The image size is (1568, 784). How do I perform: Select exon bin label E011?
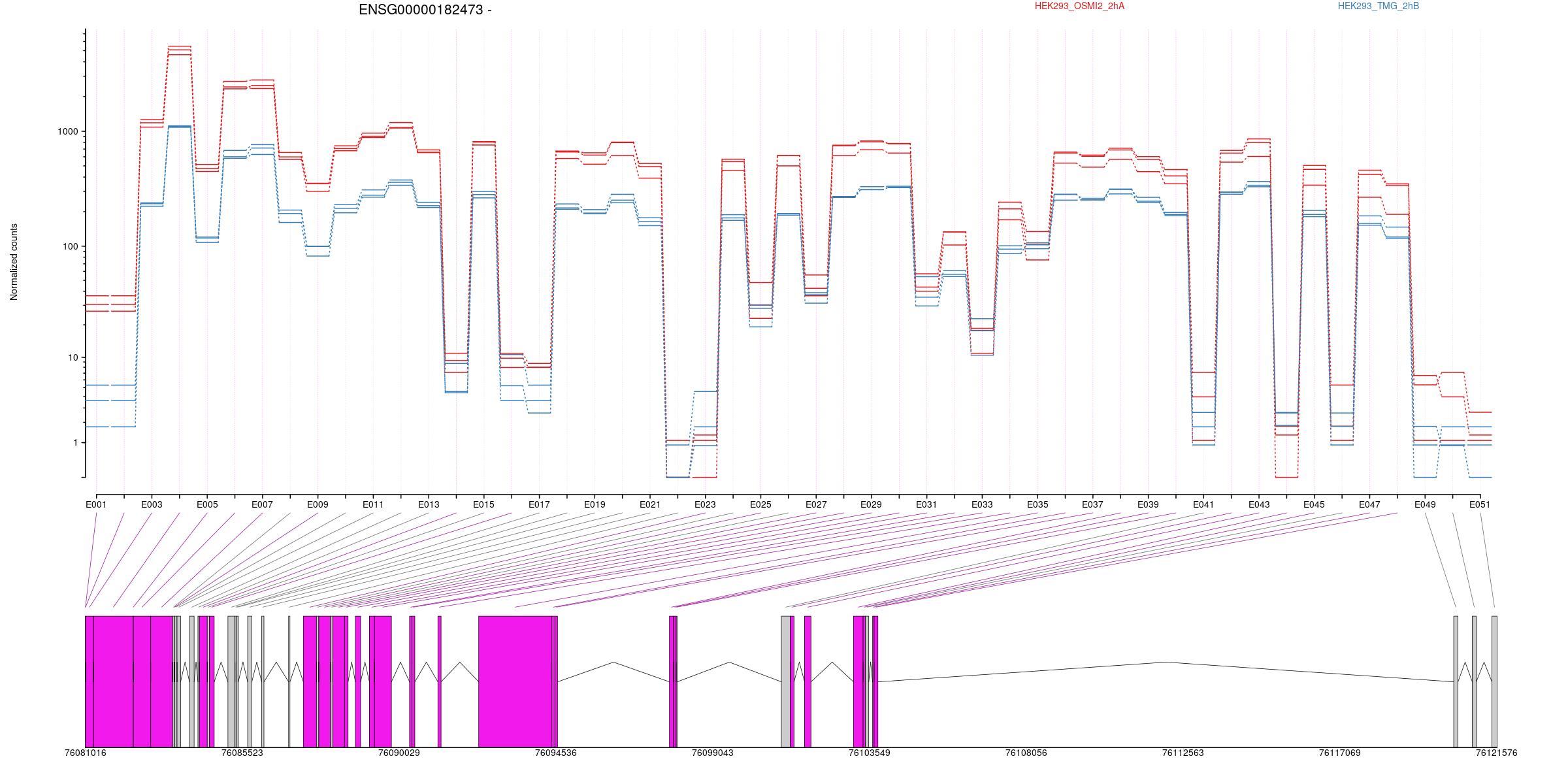373,504
